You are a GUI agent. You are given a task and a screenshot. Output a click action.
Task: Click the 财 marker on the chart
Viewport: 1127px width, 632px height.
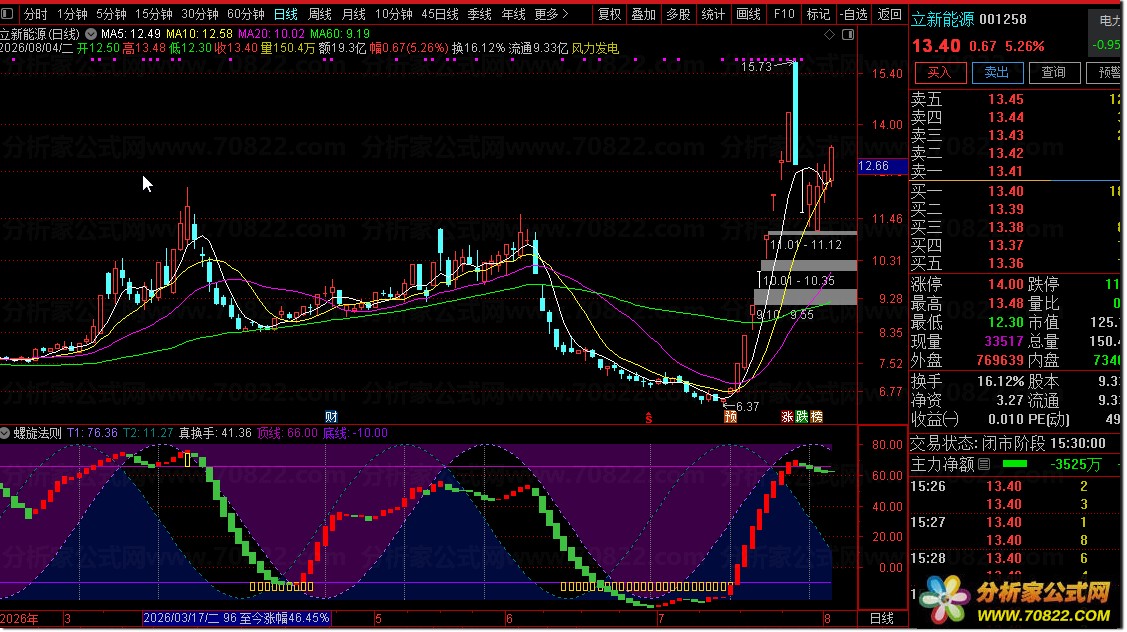(331, 416)
